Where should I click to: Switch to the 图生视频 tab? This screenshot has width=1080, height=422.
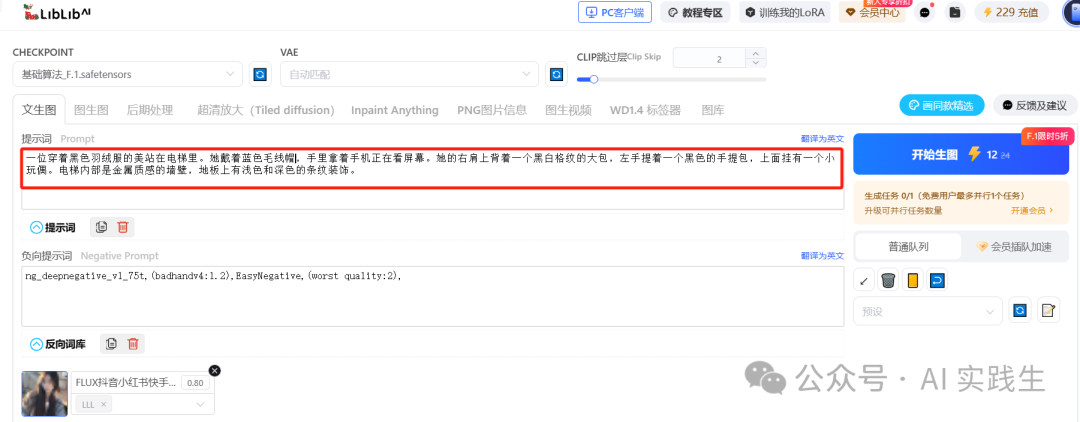[x=568, y=109]
